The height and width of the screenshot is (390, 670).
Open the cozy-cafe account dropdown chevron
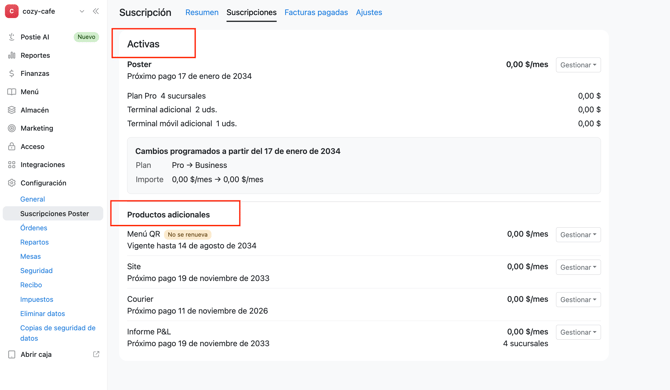click(x=82, y=12)
